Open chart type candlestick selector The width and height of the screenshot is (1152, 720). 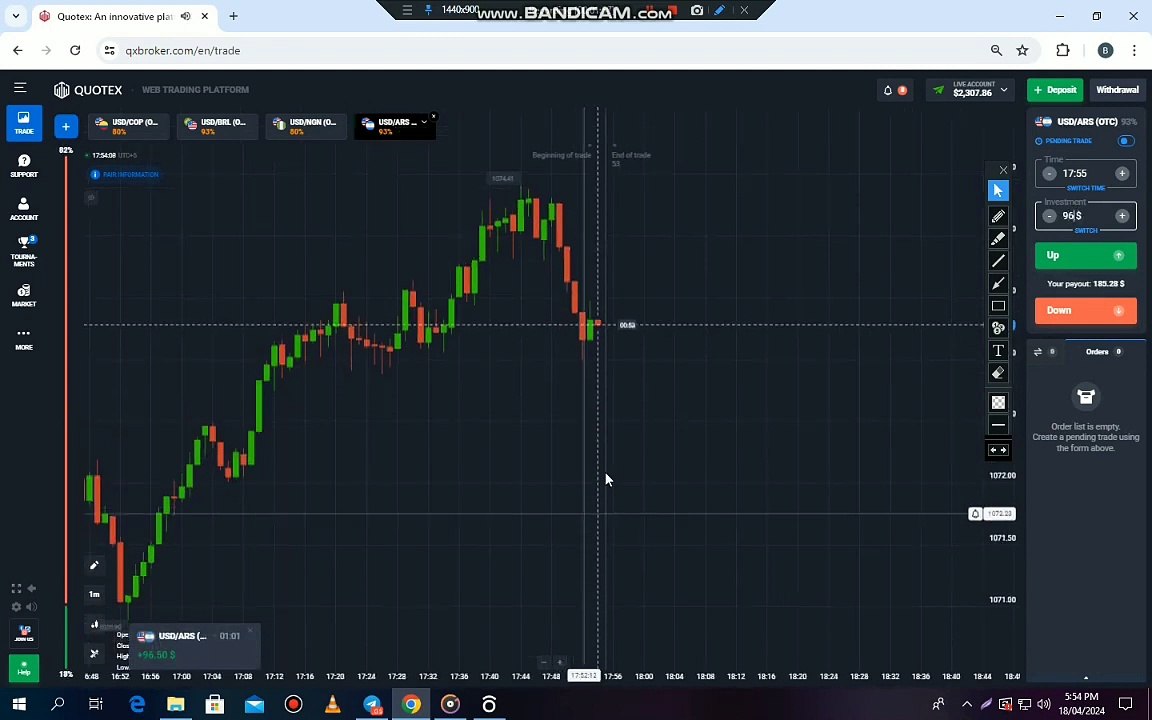(94, 624)
